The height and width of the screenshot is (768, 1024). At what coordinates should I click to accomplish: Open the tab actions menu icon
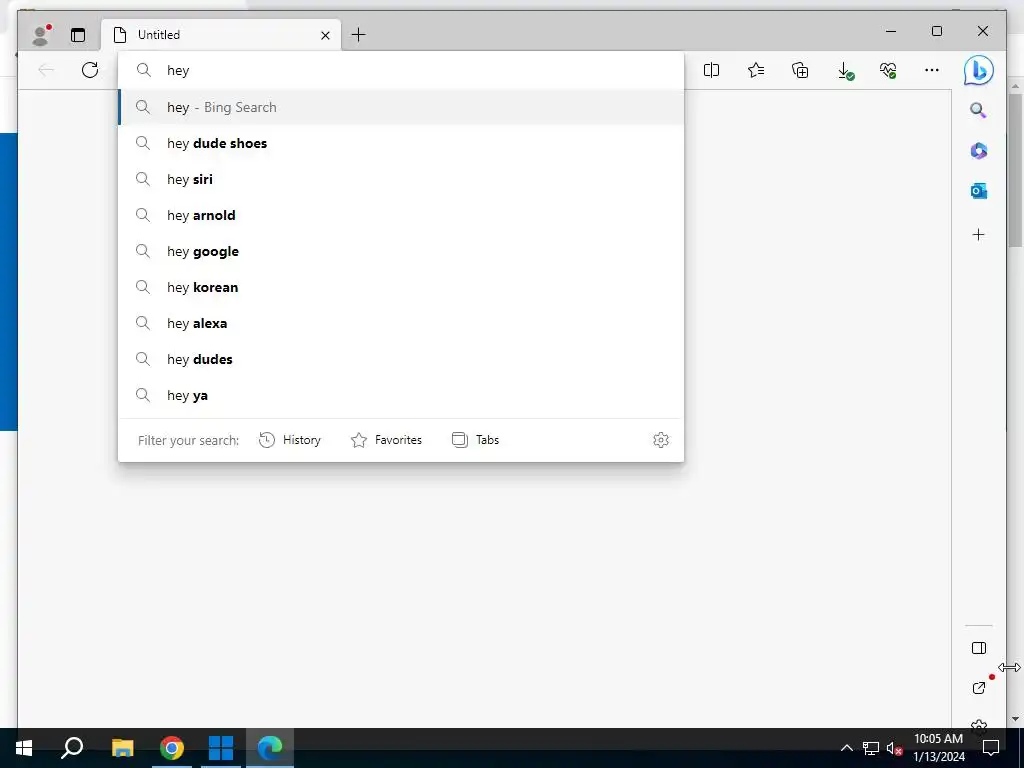(x=78, y=35)
